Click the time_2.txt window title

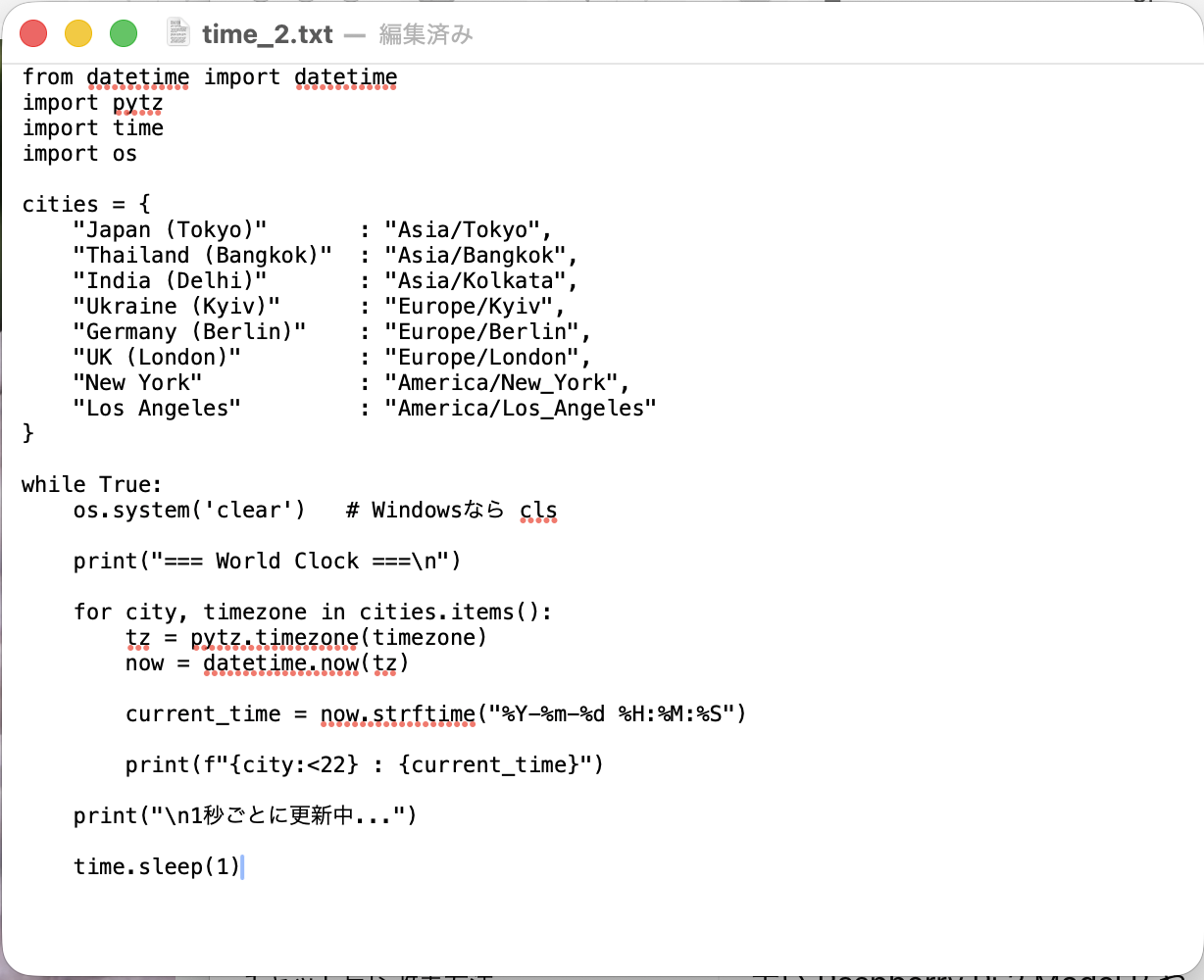(268, 34)
